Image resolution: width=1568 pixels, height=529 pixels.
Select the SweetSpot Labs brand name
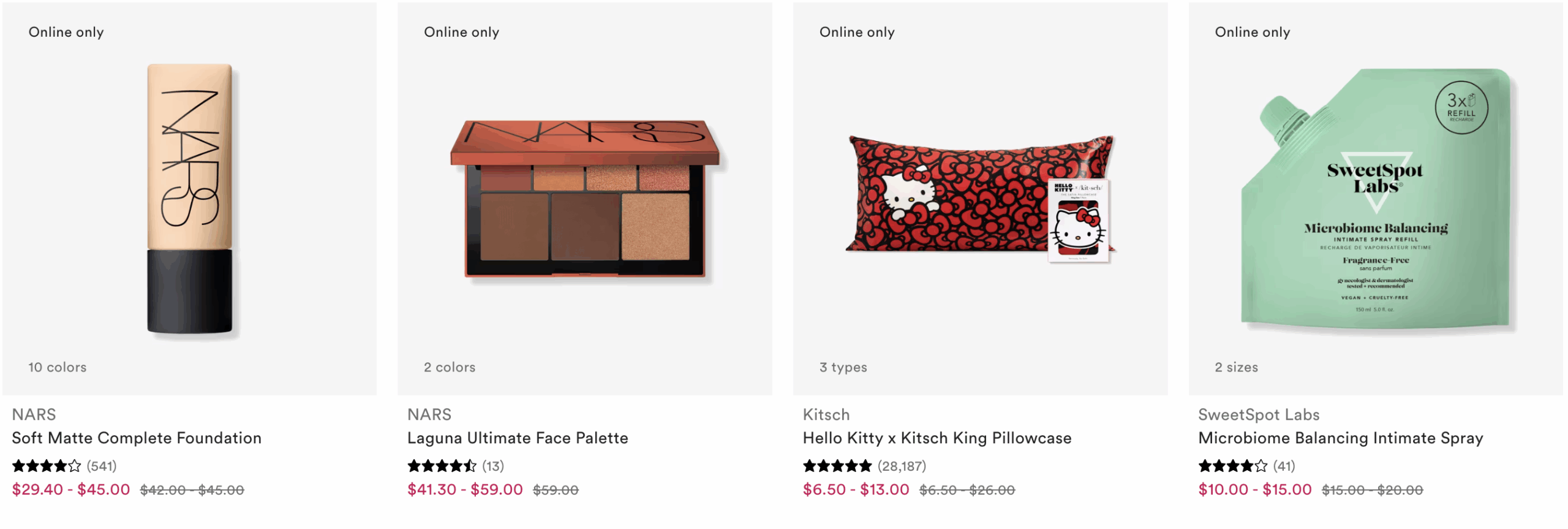point(1259,414)
